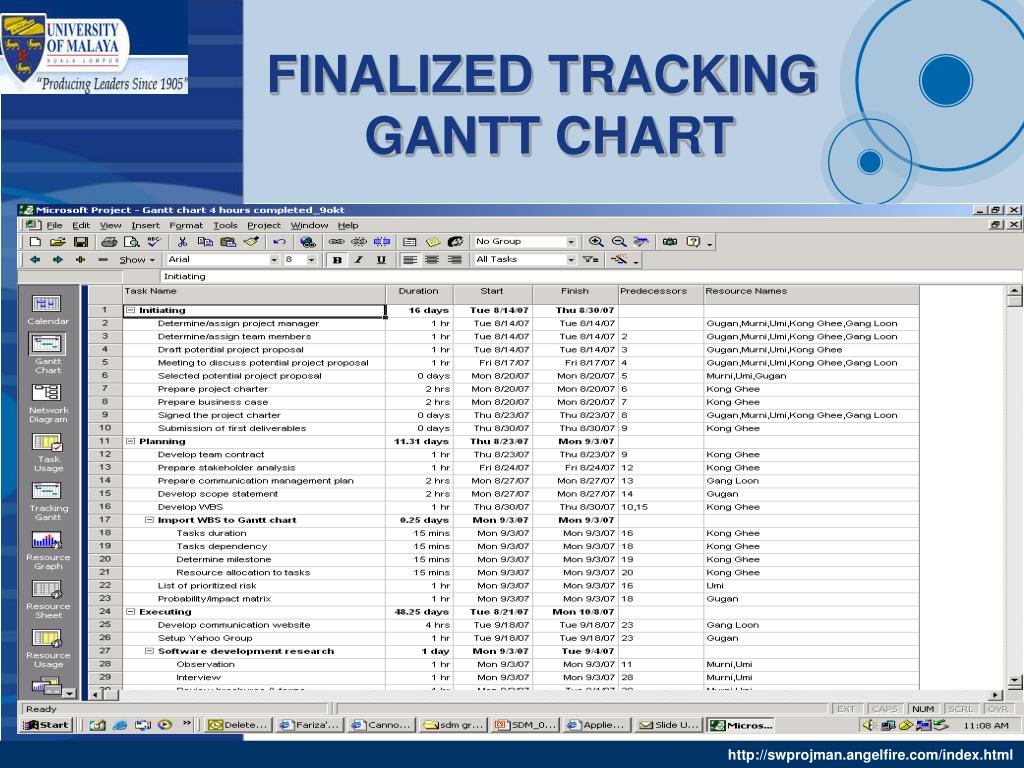Copy the selected task

tap(205, 242)
